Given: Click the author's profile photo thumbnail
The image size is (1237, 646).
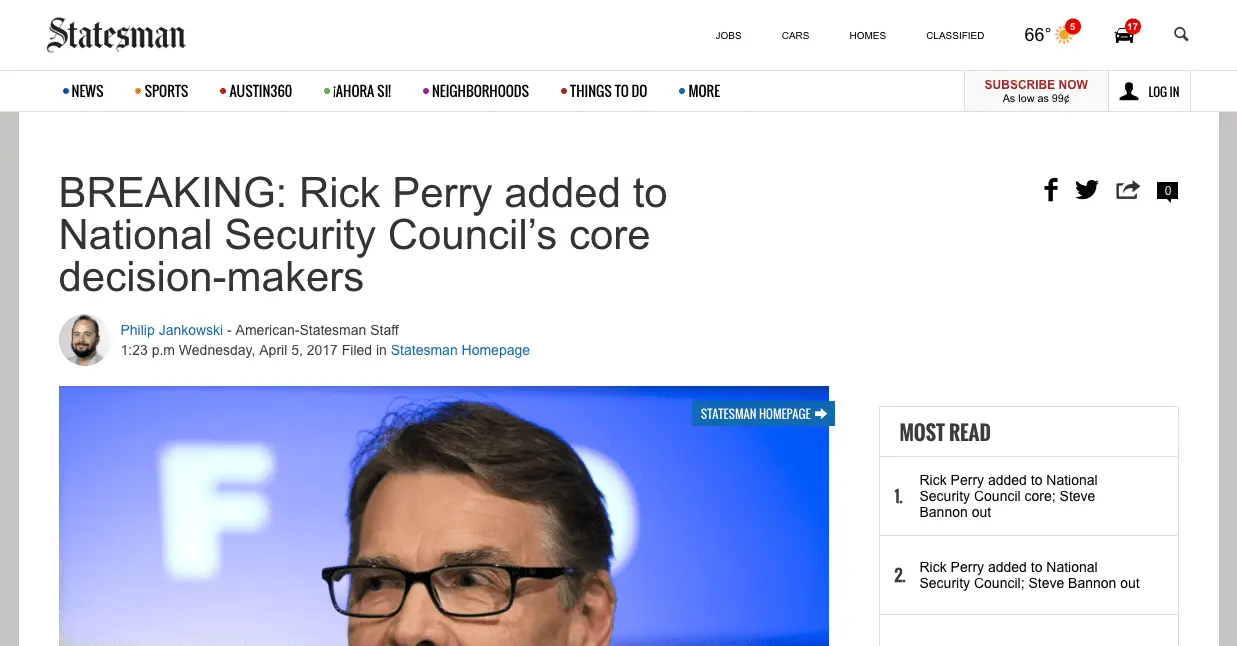Looking at the screenshot, I should point(84,340).
